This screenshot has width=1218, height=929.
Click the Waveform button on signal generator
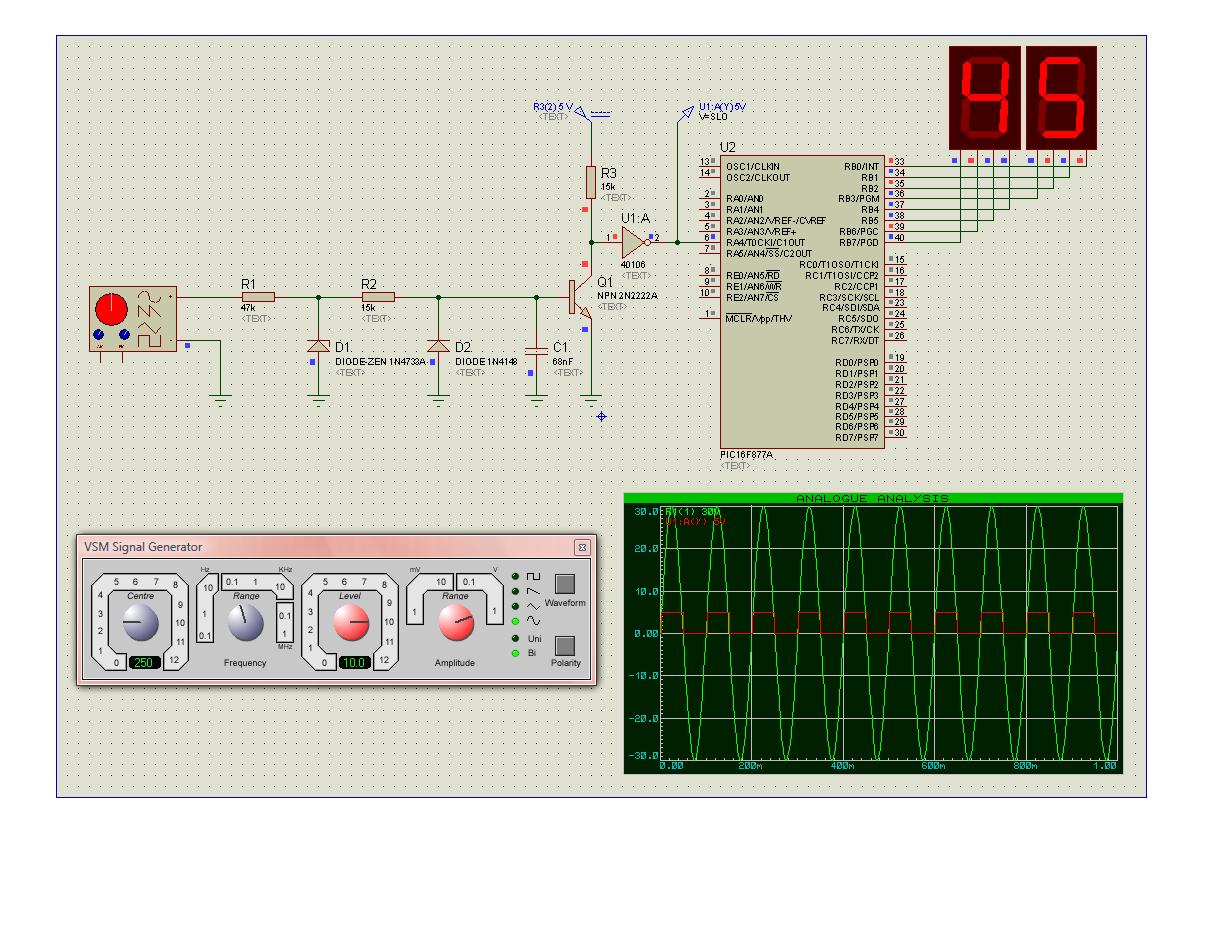coord(565,584)
